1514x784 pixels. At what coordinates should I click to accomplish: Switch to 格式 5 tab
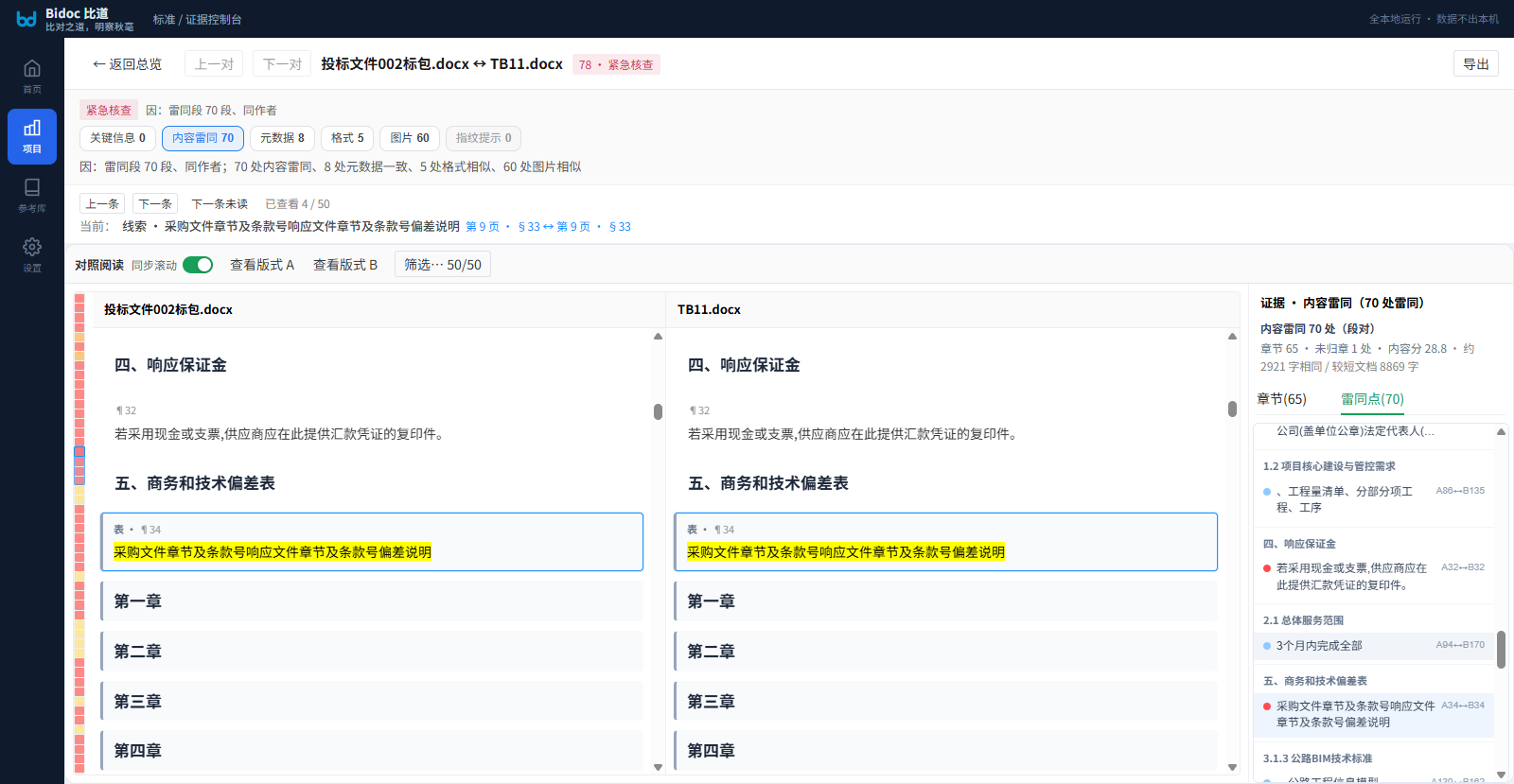point(347,138)
